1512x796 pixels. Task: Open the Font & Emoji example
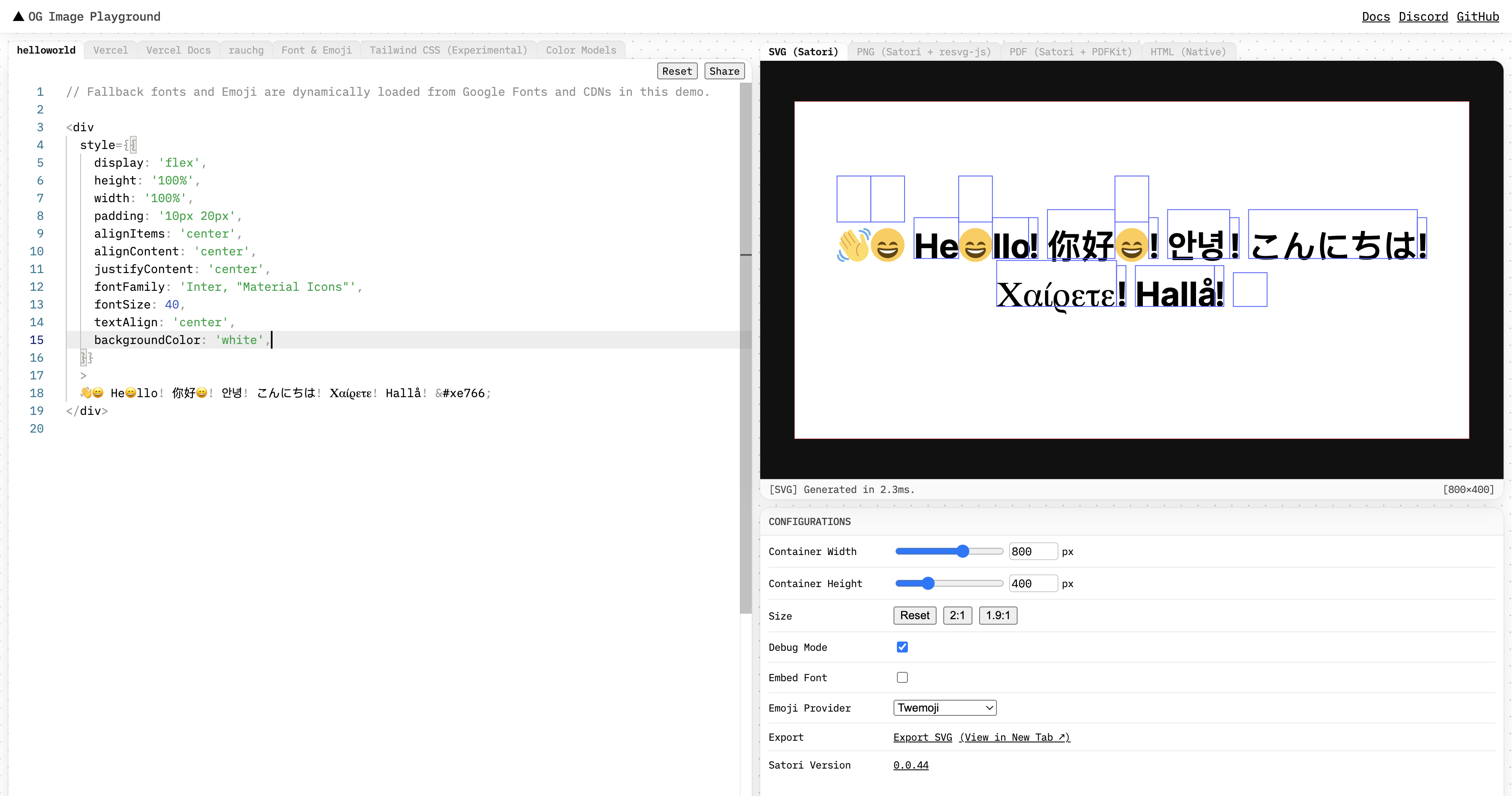pos(316,50)
